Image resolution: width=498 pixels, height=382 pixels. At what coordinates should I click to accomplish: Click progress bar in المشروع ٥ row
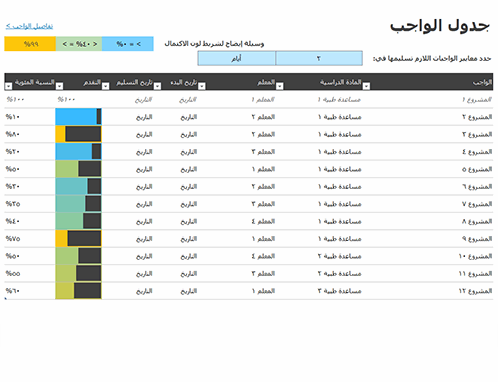click(x=78, y=169)
